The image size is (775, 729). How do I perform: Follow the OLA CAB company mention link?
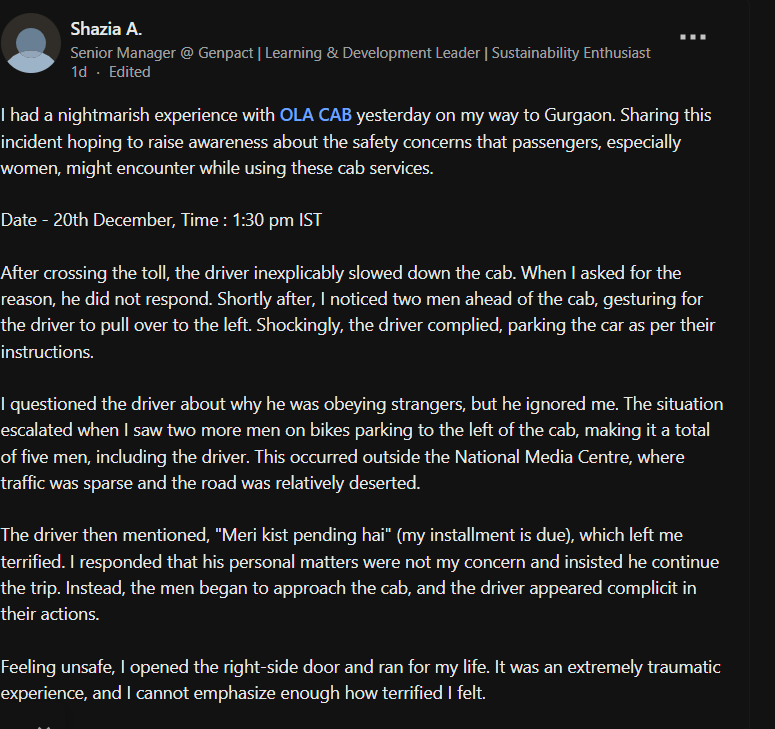point(315,115)
